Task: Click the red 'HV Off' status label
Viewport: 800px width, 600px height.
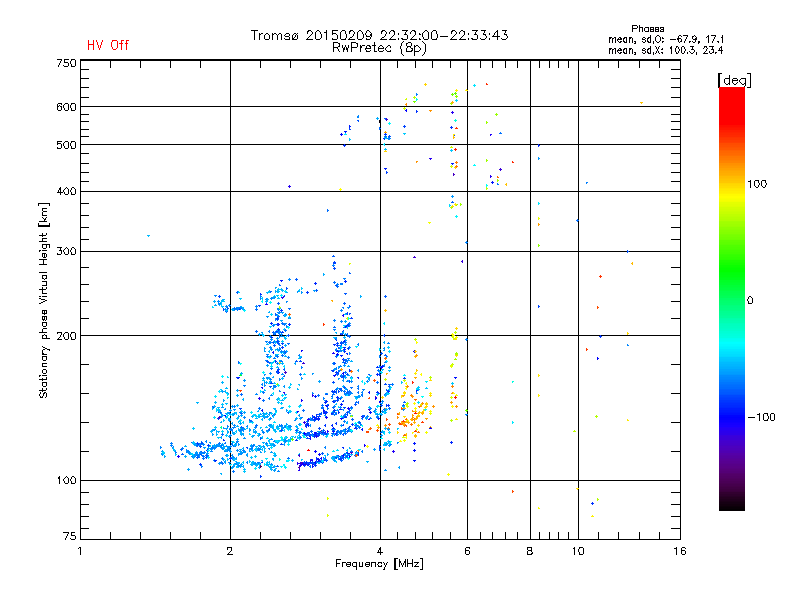Action: click(x=108, y=45)
